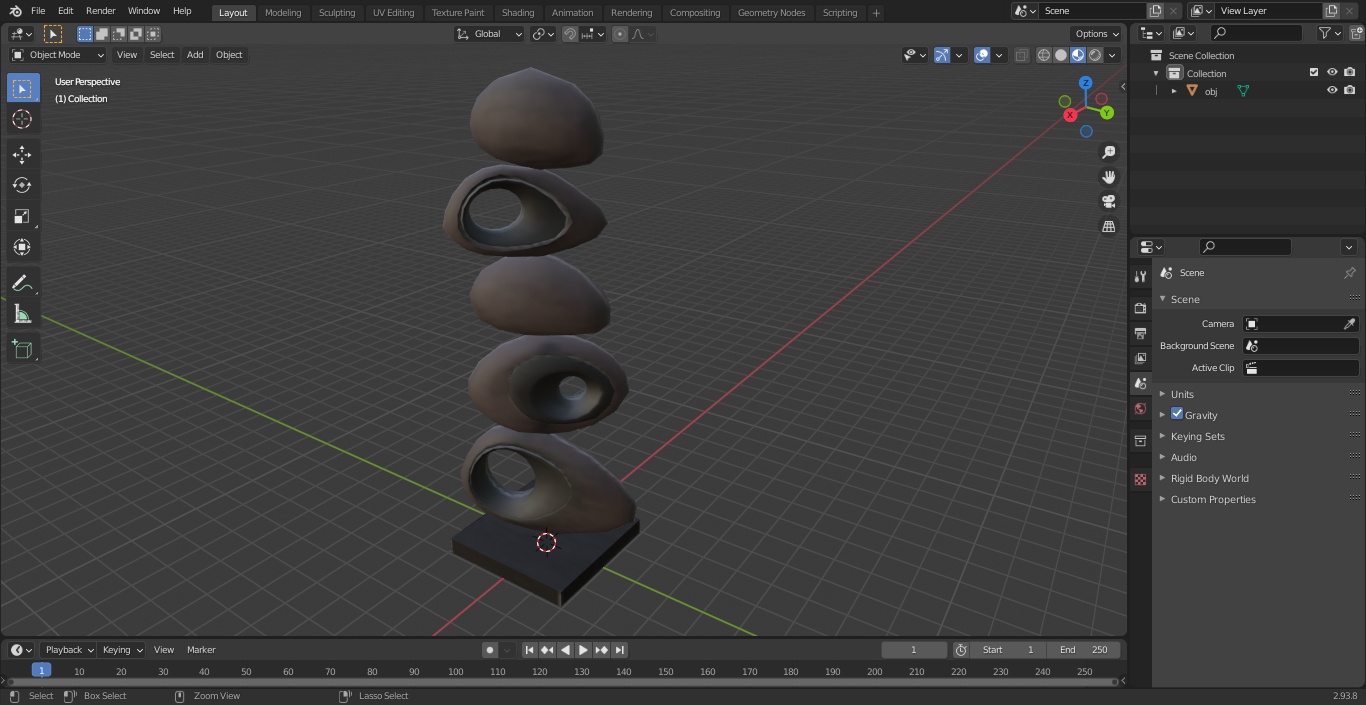
Task: Toggle proportional editing
Action: 620,34
